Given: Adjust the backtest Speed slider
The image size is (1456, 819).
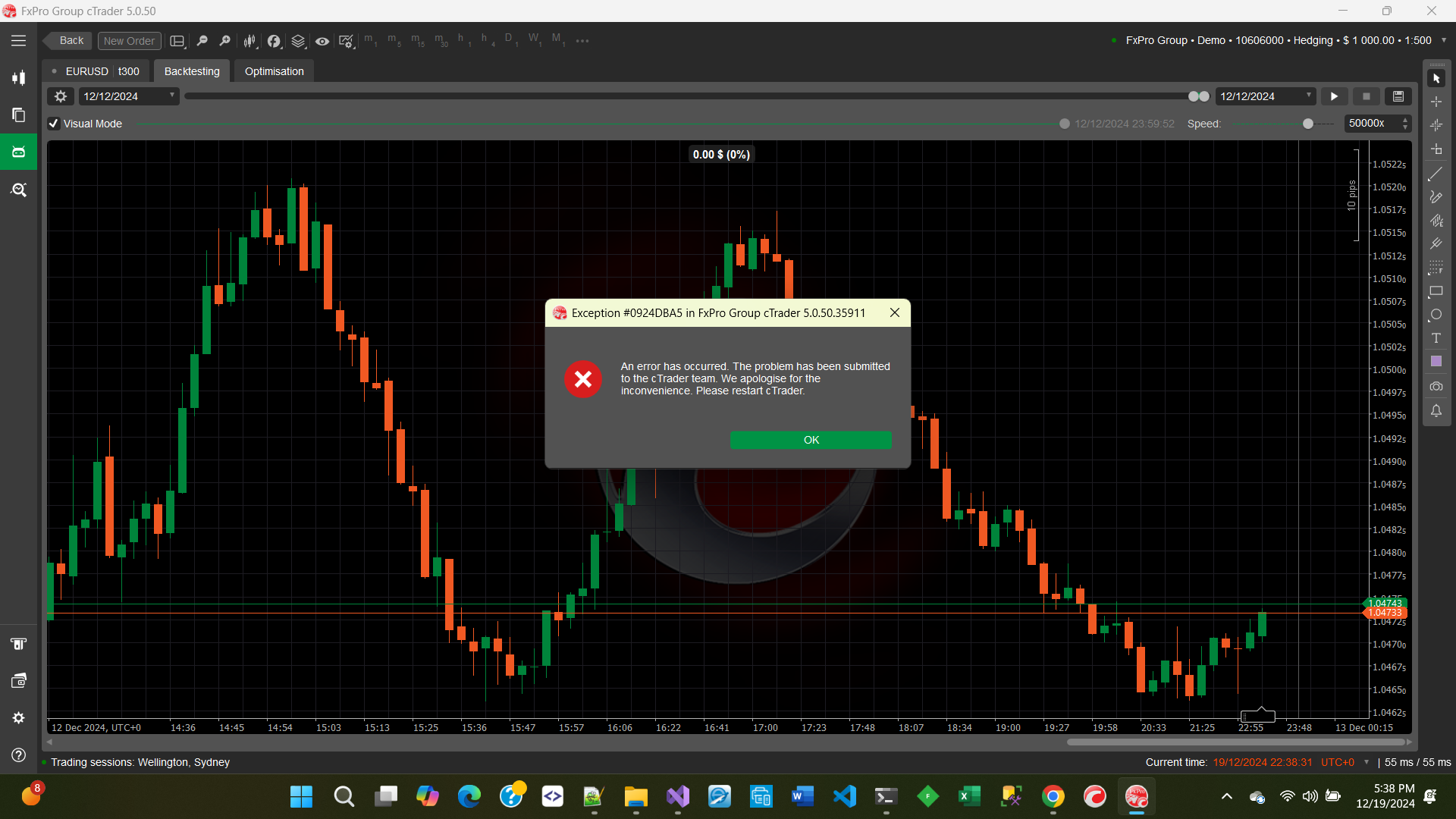Looking at the screenshot, I should click(1308, 124).
